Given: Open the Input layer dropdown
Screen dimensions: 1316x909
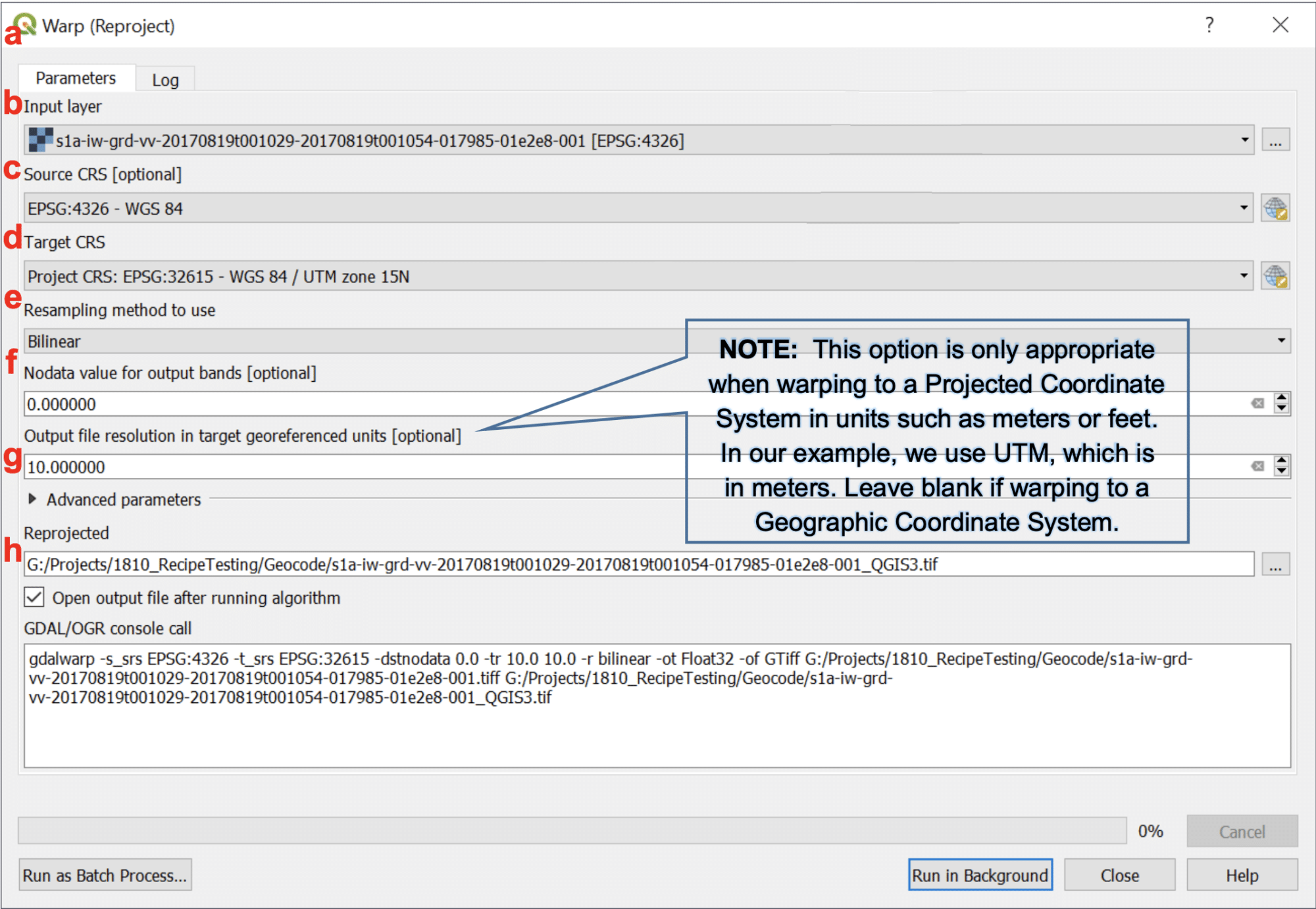Looking at the screenshot, I should tap(639, 141).
